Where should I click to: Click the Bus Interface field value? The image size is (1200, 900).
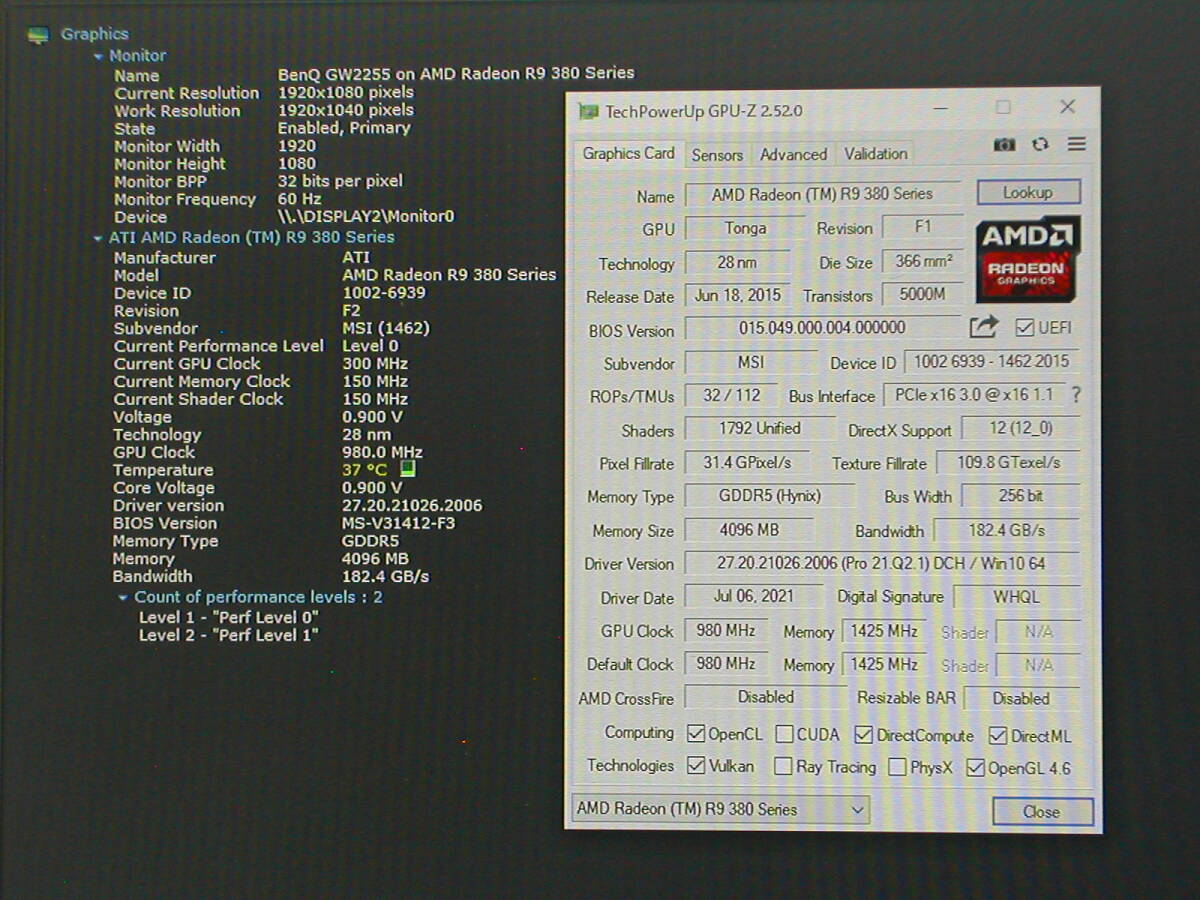[976, 395]
